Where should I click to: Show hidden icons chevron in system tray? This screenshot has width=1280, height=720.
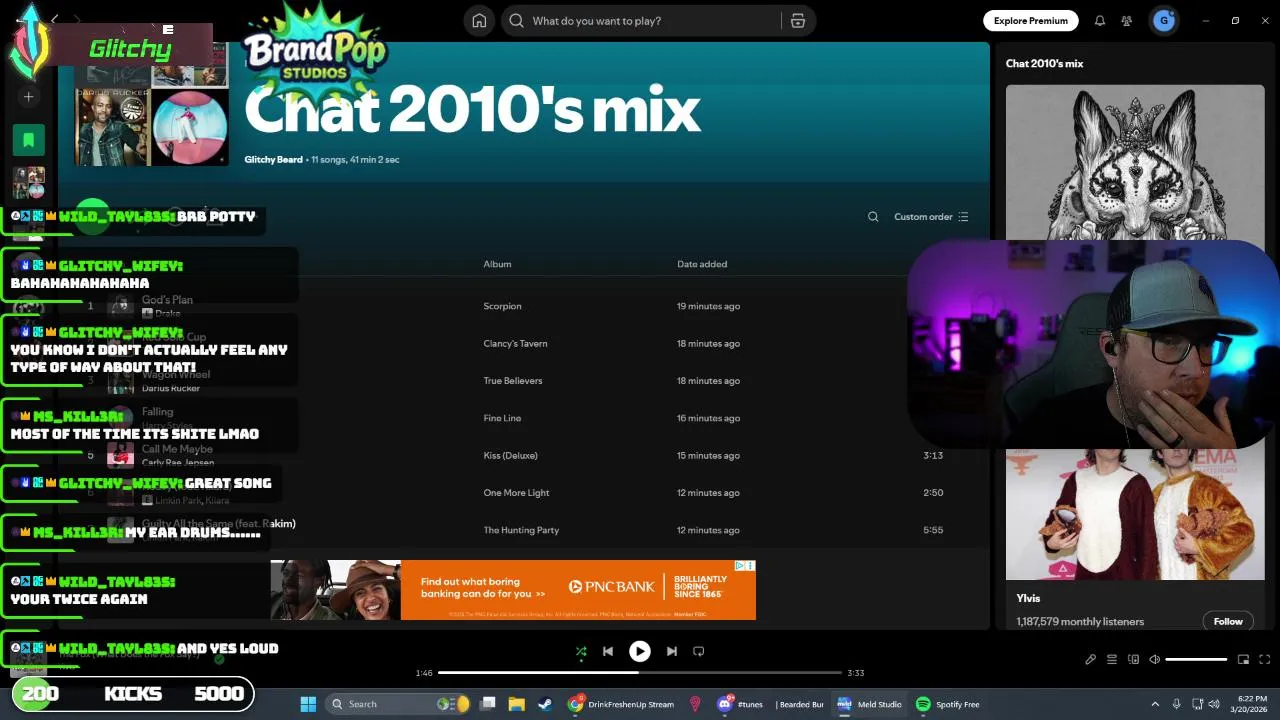tap(1155, 704)
